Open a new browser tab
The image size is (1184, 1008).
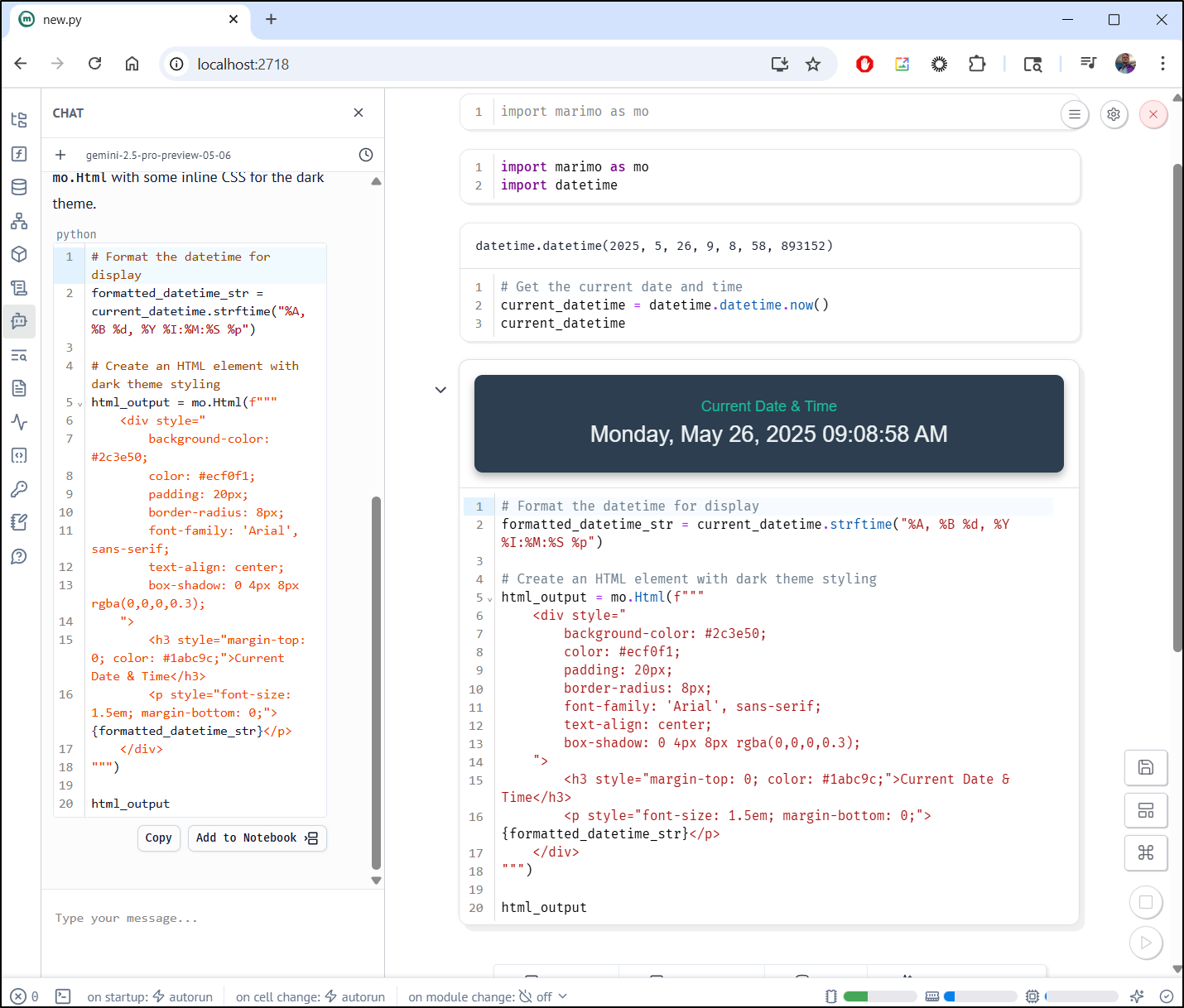click(271, 19)
